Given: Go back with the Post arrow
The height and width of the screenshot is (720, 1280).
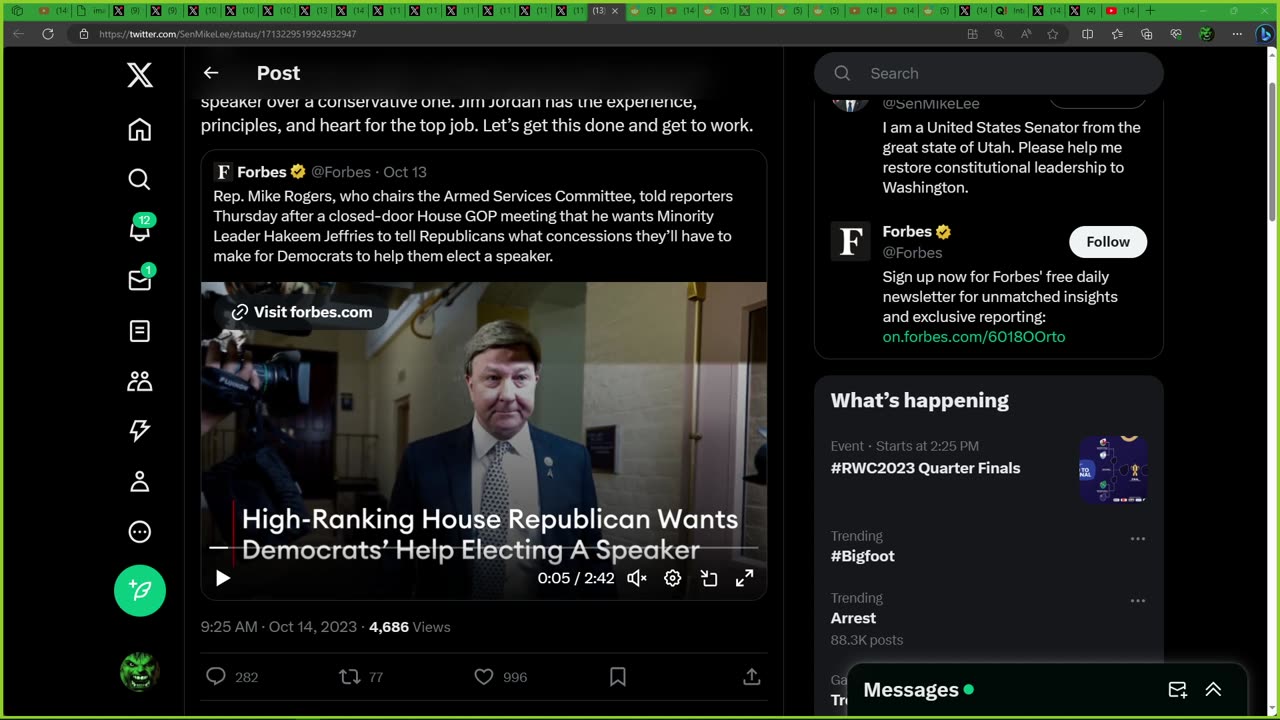Looking at the screenshot, I should tap(211, 73).
